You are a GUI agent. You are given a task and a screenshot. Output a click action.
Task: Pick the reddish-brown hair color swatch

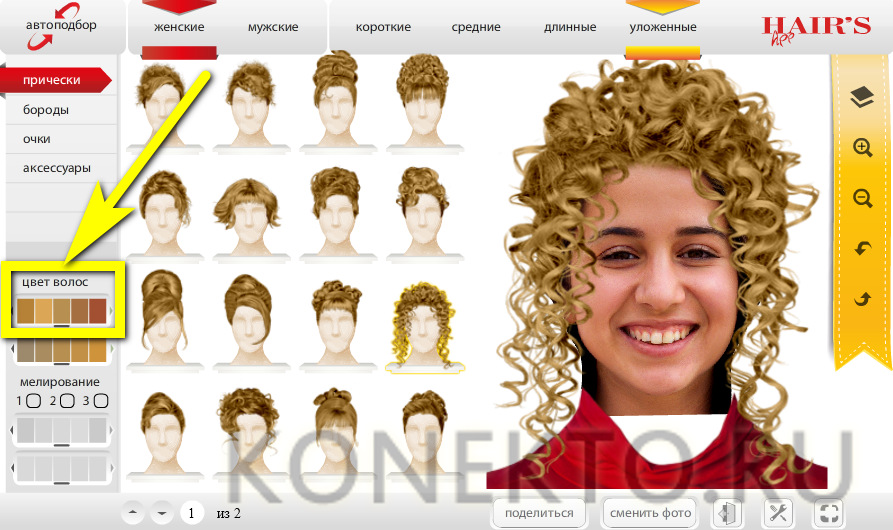(97, 312)
